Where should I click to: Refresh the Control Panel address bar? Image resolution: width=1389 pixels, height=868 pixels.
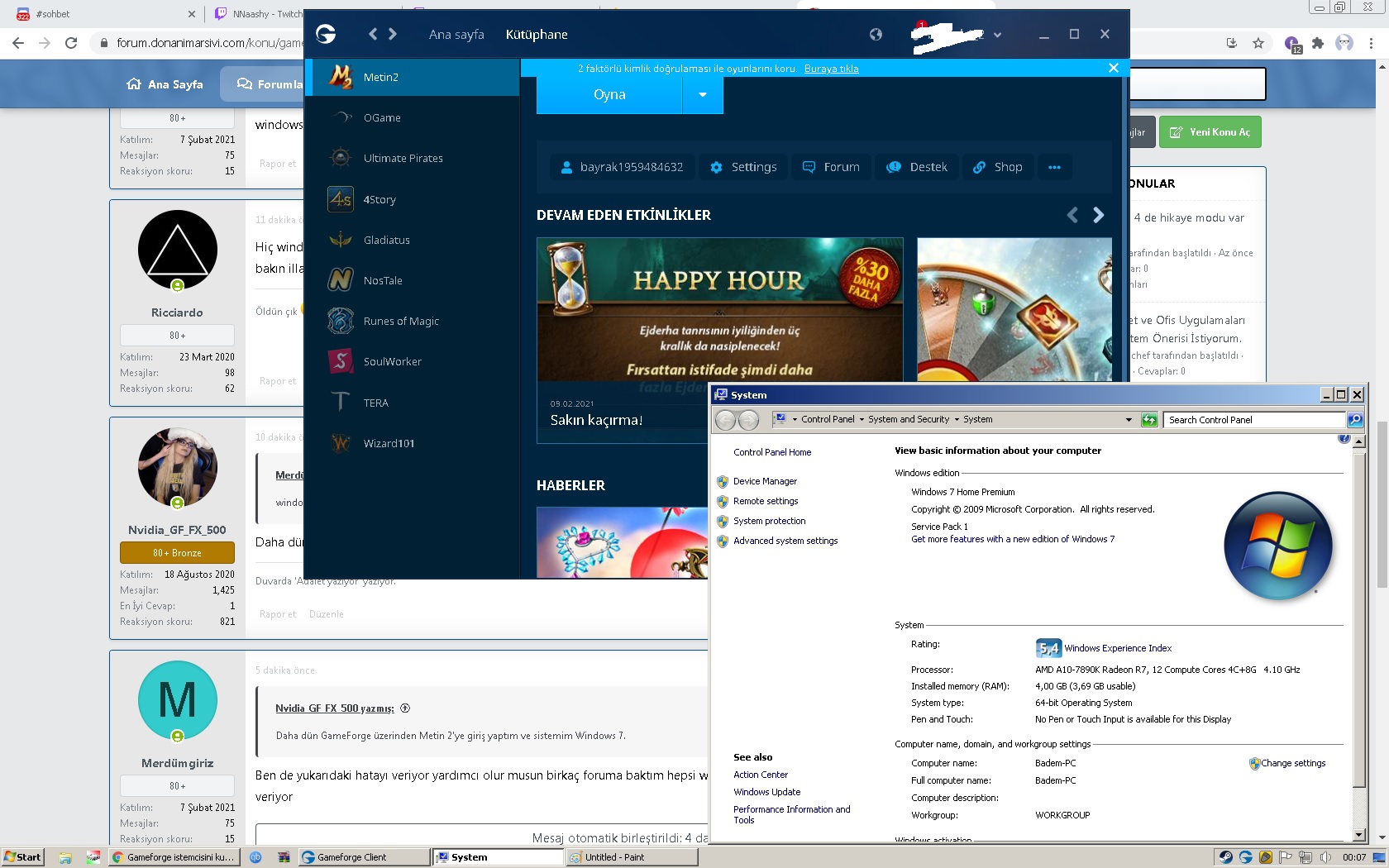[x=1149, y=420]
